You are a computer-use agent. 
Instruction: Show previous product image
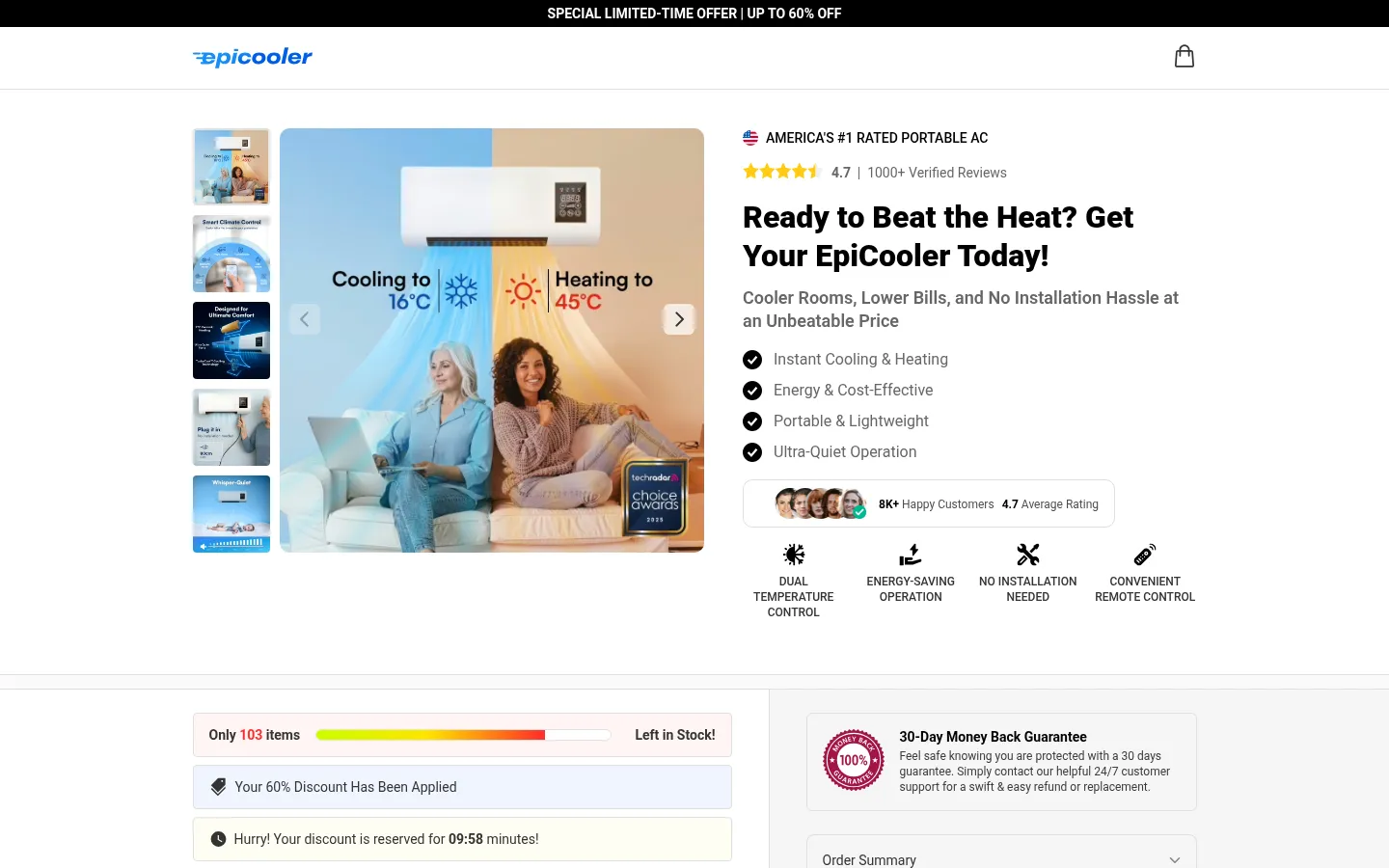(x=304, y=319)
